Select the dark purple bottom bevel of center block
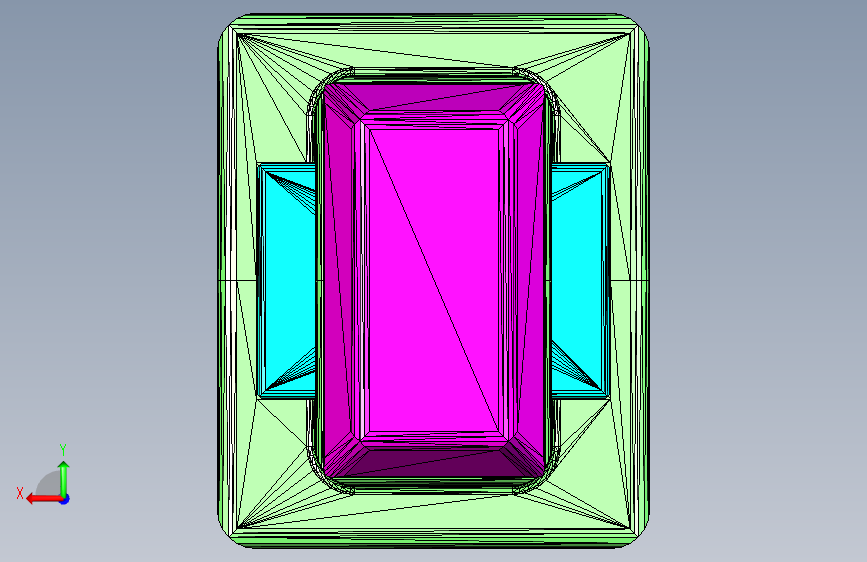The width and height of the screenshot is (867, 562). [x=434, y=464]
